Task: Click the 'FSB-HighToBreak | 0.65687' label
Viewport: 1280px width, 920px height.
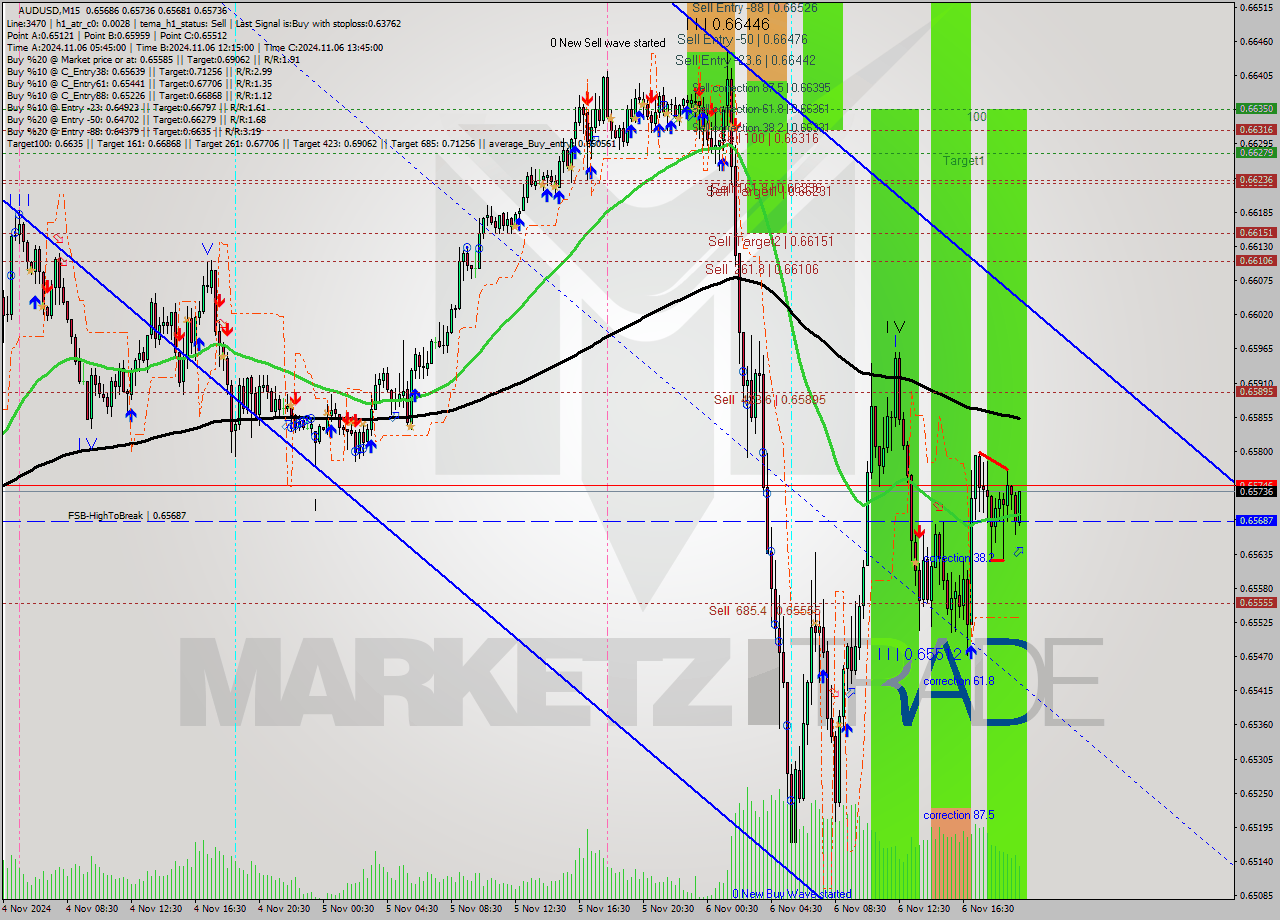Action: coord(127,515)
